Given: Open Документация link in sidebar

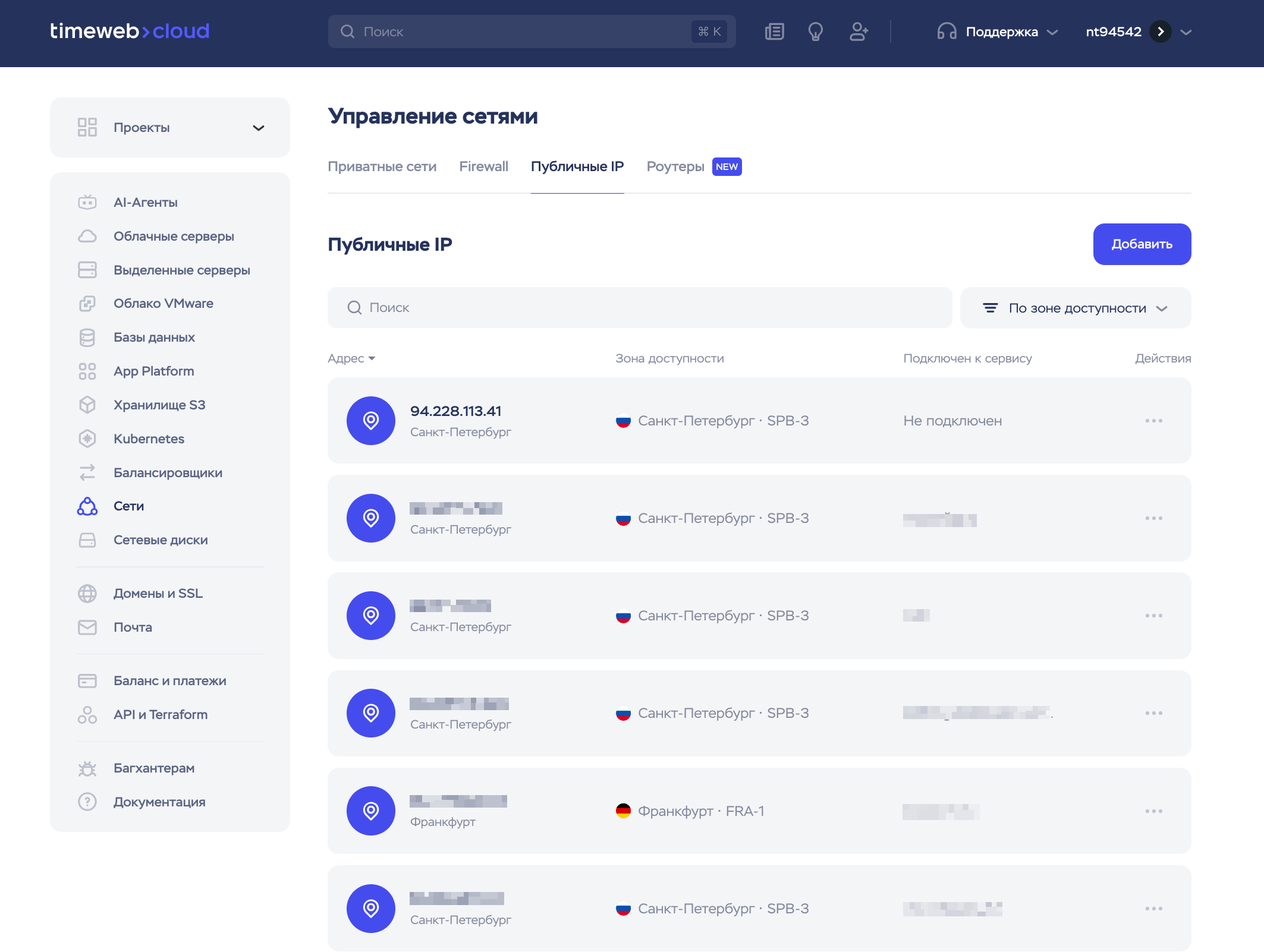Looking at the screenshot, I should point(159,802).
